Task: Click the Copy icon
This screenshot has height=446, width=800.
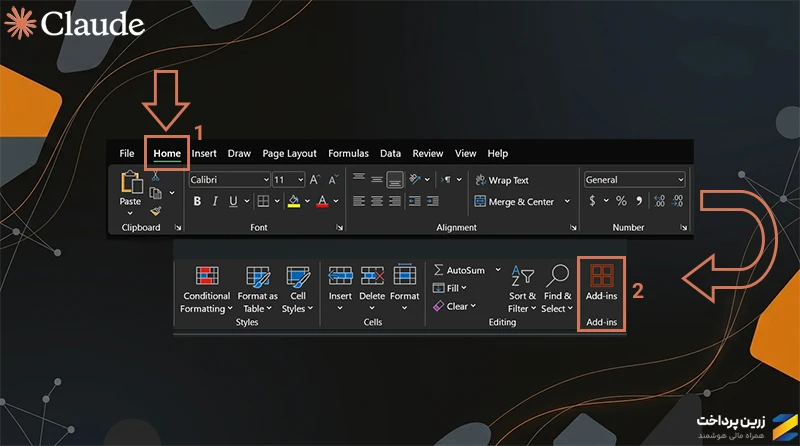Action: (156, 193)
